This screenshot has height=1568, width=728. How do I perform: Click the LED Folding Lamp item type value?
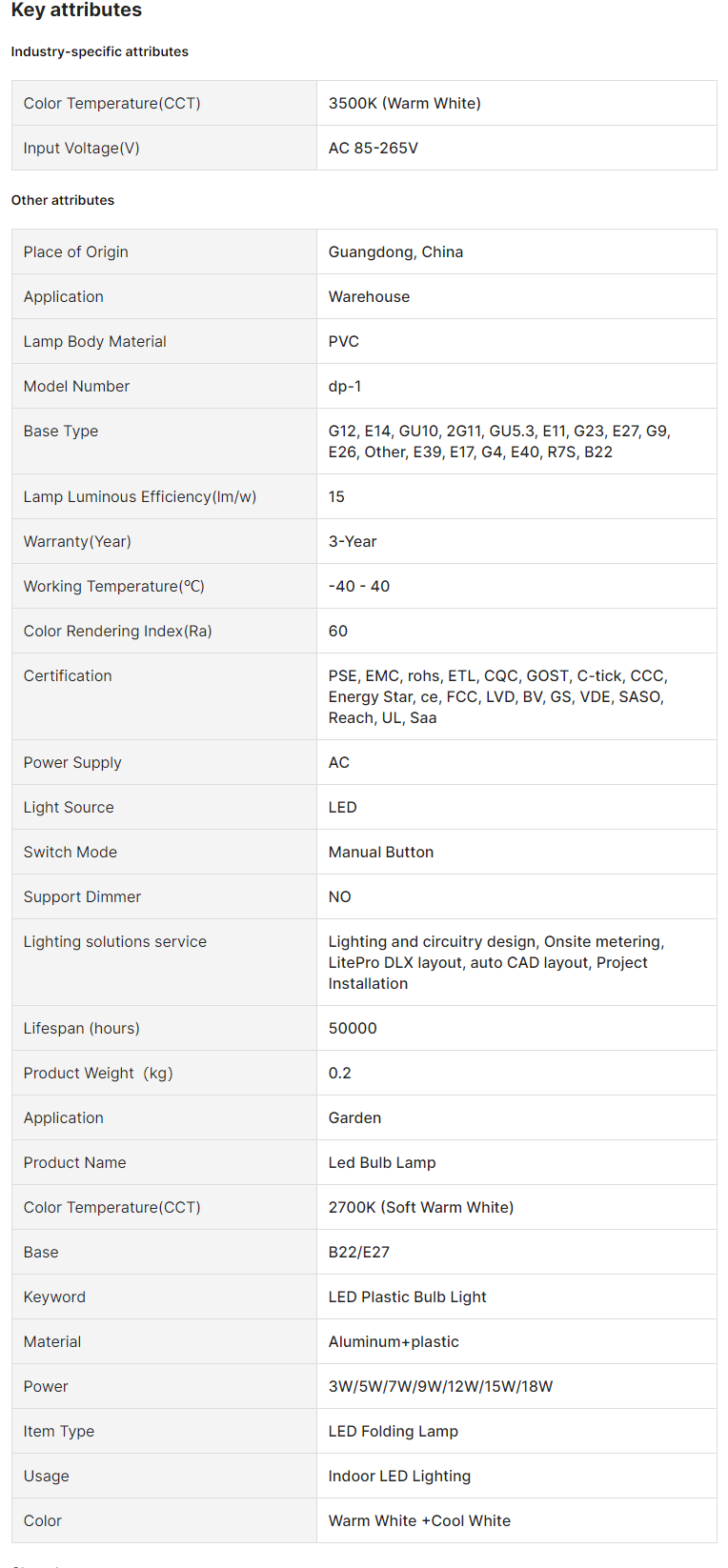pos(394,1431)
